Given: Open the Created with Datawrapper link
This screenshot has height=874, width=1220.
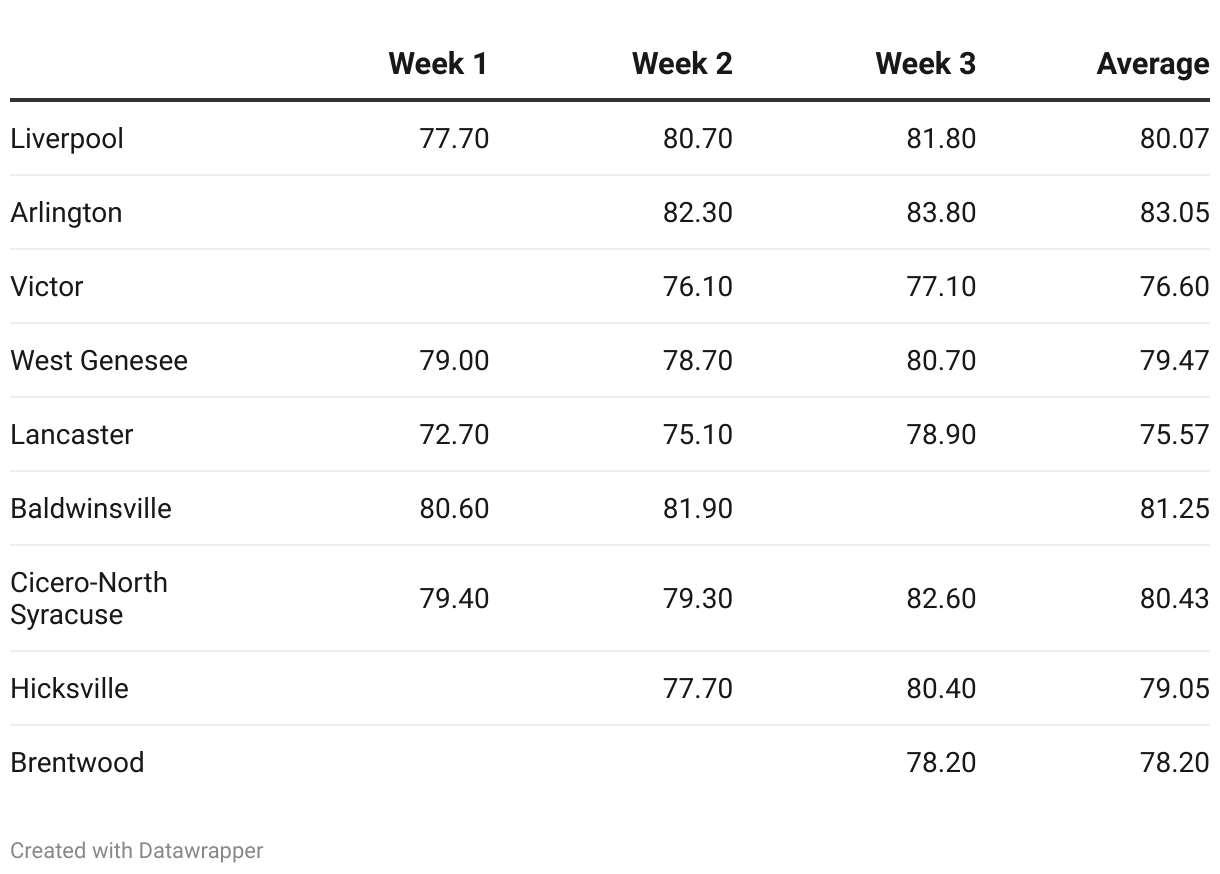Looking at the screenshot, I should (137, 851).
